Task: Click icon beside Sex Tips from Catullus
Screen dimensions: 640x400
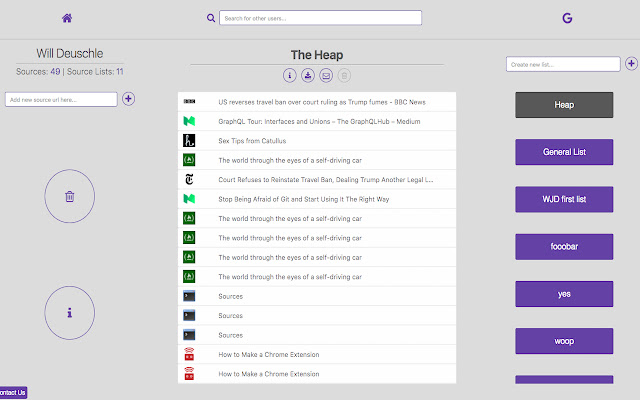Action: (189, 140)
